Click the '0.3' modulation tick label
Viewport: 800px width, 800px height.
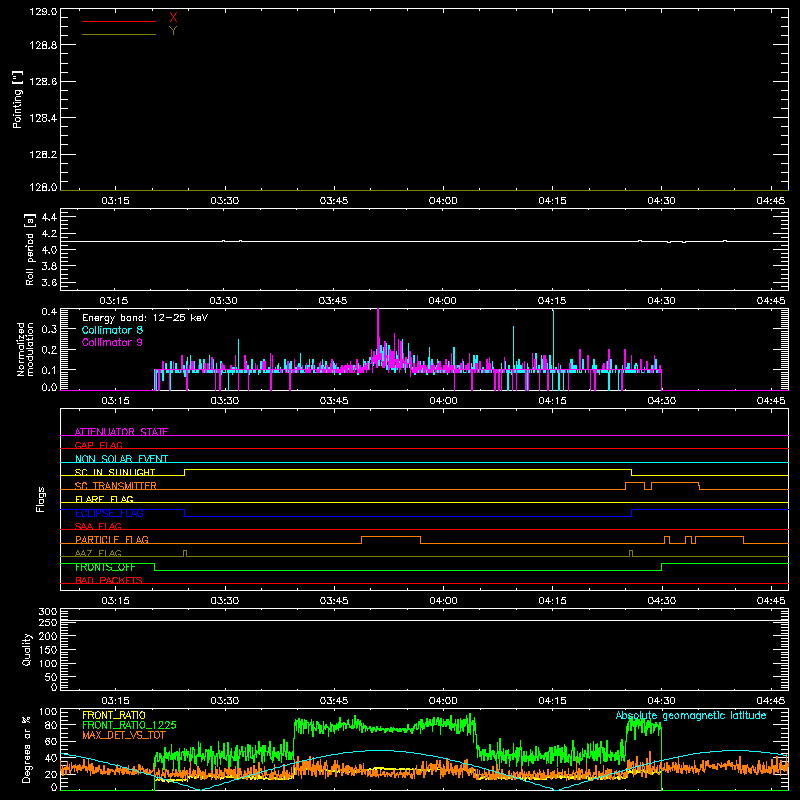(x=49, y=329)
